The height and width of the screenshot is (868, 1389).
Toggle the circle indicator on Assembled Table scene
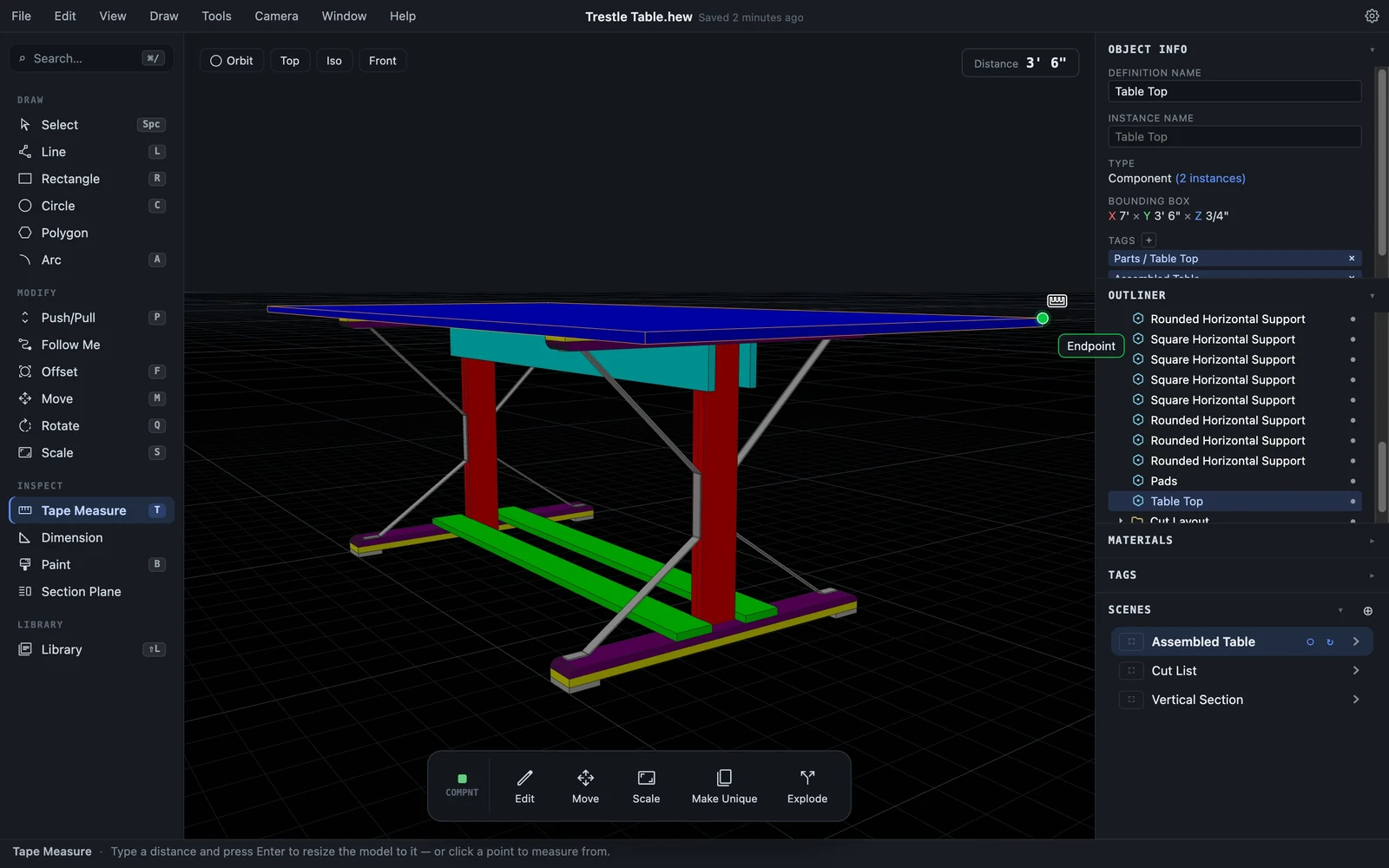pos(1310,642)
